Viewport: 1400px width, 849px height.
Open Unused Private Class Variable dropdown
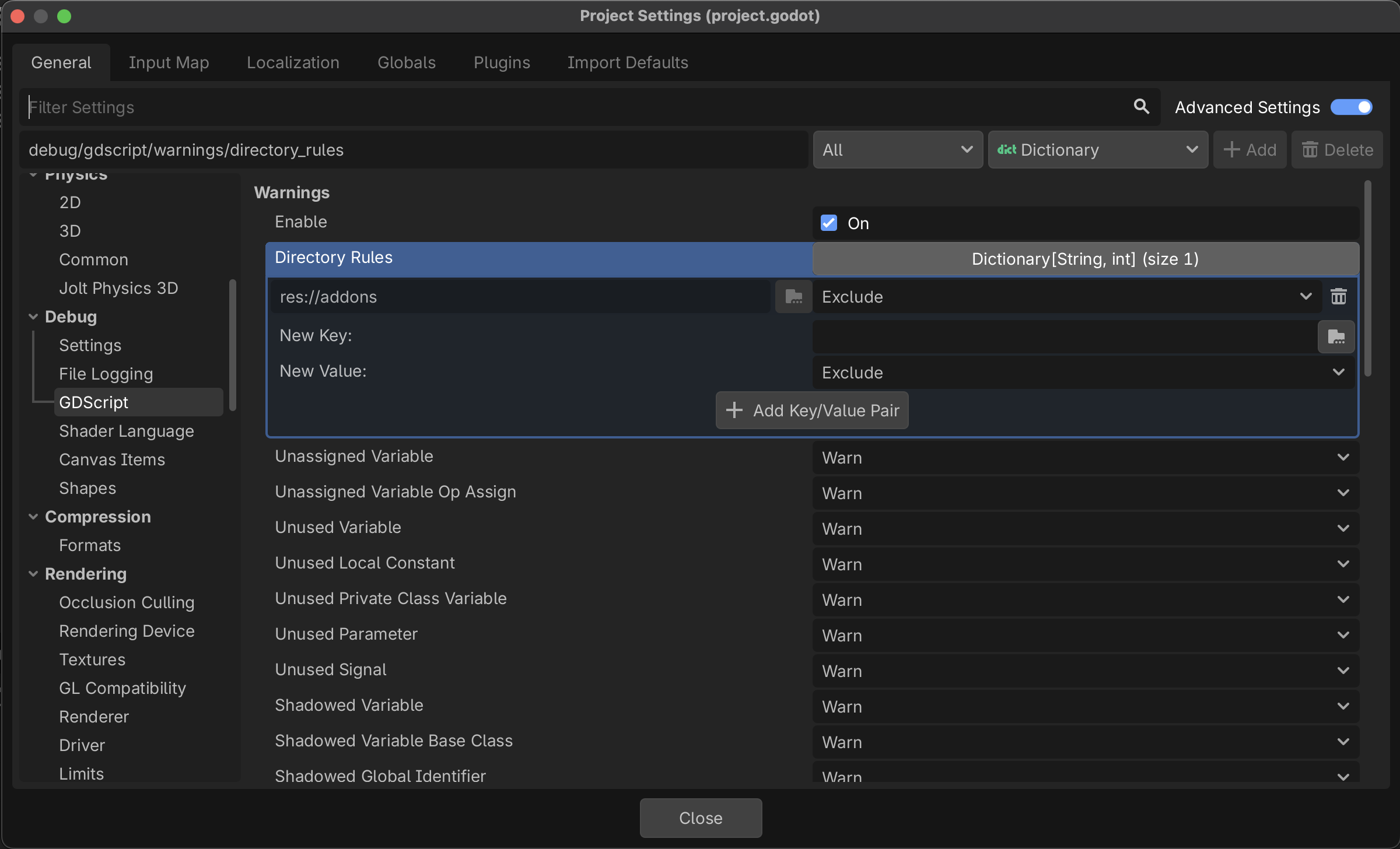[1086, 600]
